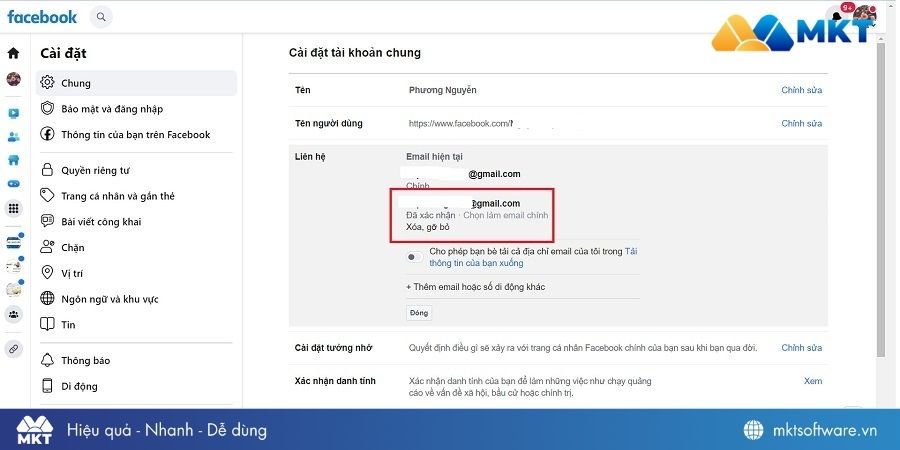Open the Watch video icon
Image resolution: width=900 pixels, height=450 pixels.
13,113
